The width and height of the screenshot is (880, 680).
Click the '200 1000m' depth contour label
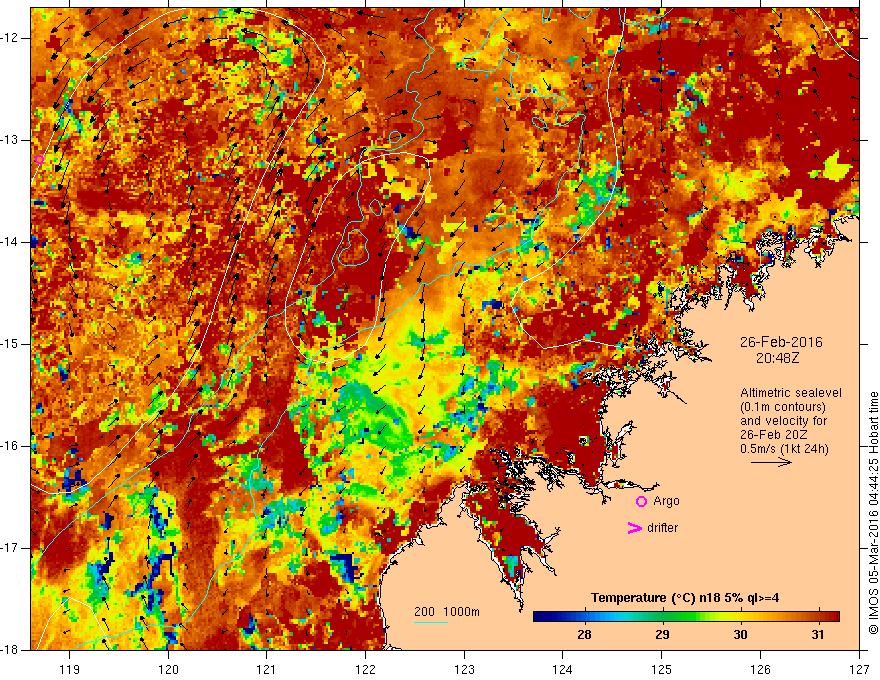(x=447, y=612)
